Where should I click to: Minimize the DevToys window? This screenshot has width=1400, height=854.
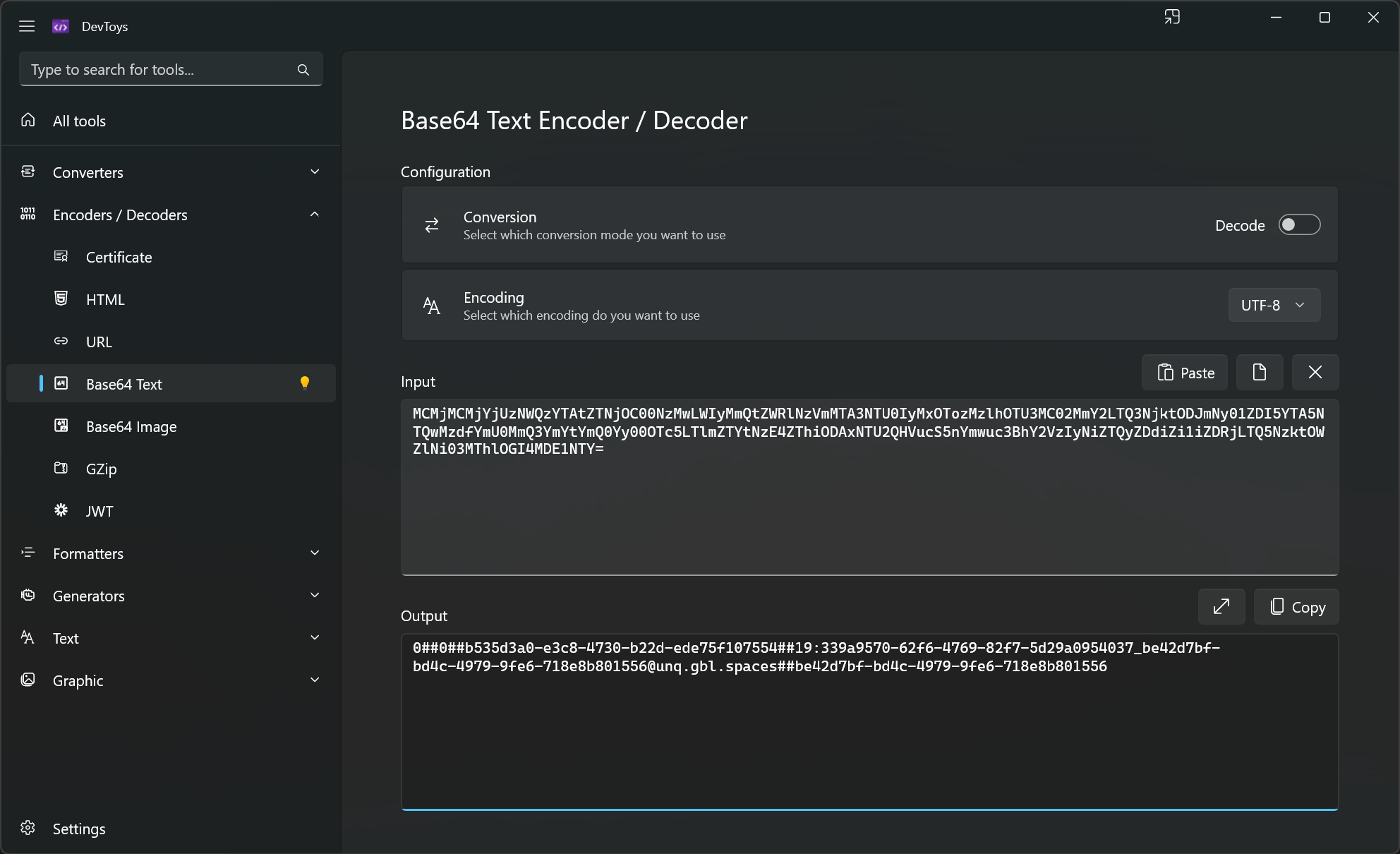(x=1276, y=17)
